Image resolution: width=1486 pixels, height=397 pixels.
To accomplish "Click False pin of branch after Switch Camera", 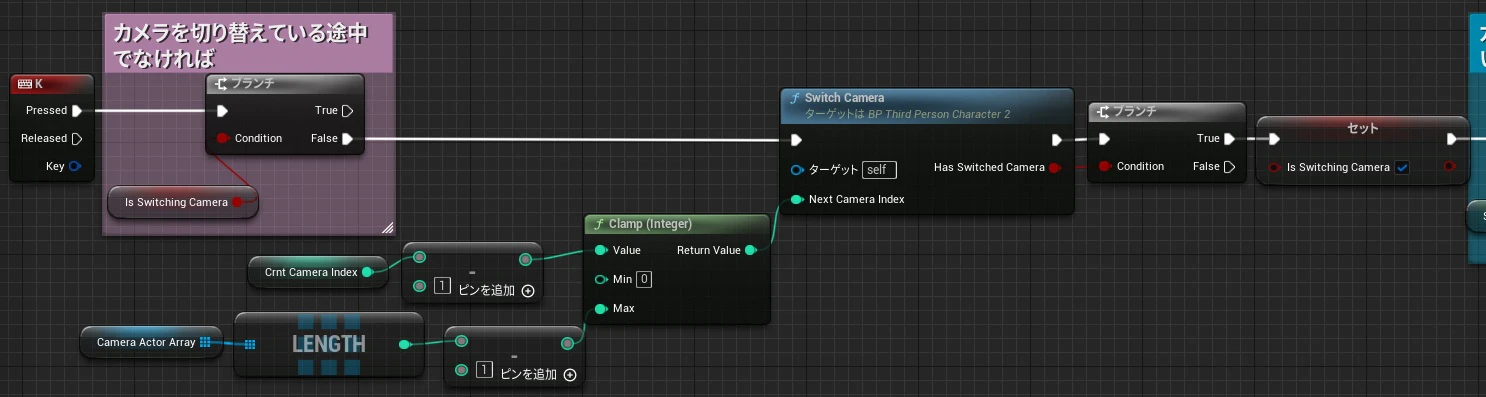I will (x=1229, y=166).
